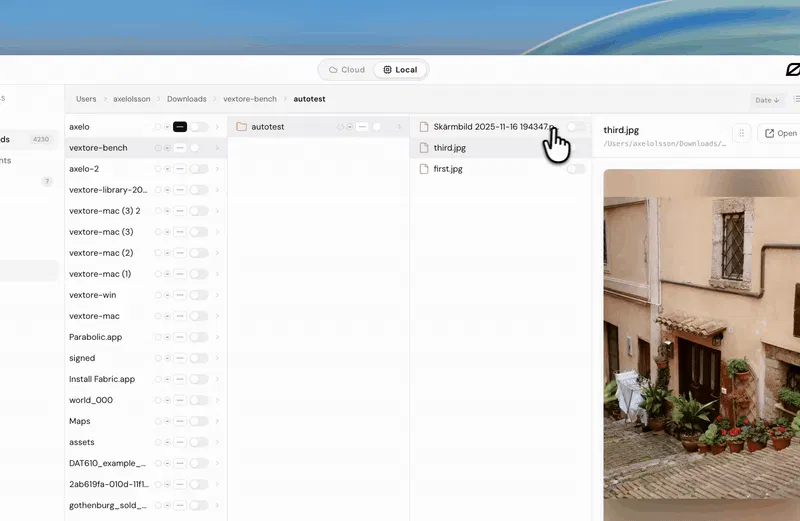Open the Date sort dropdown
The width and height of the screenshot is (800, 521).
(767, 100)
